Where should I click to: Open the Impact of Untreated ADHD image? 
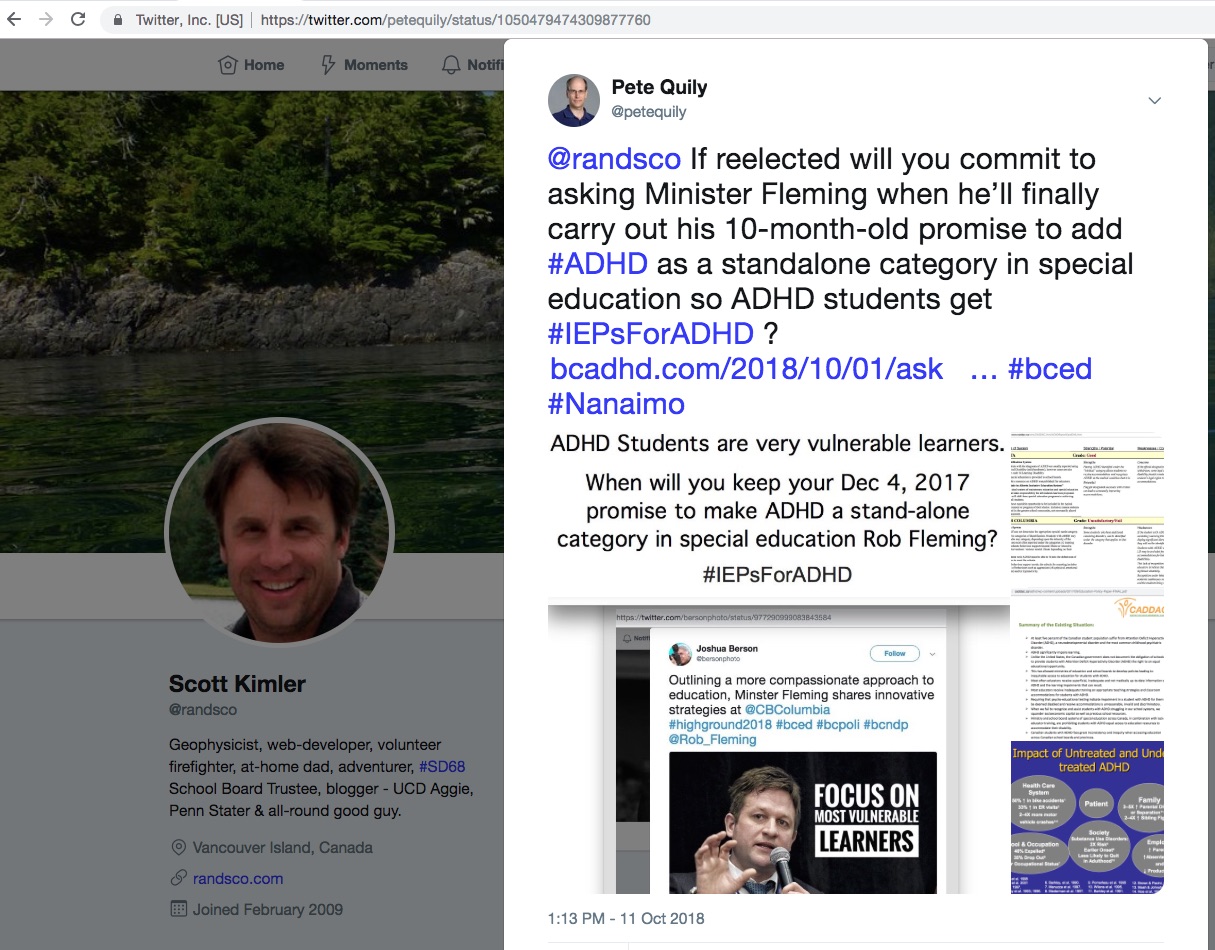click(1087, 815)
